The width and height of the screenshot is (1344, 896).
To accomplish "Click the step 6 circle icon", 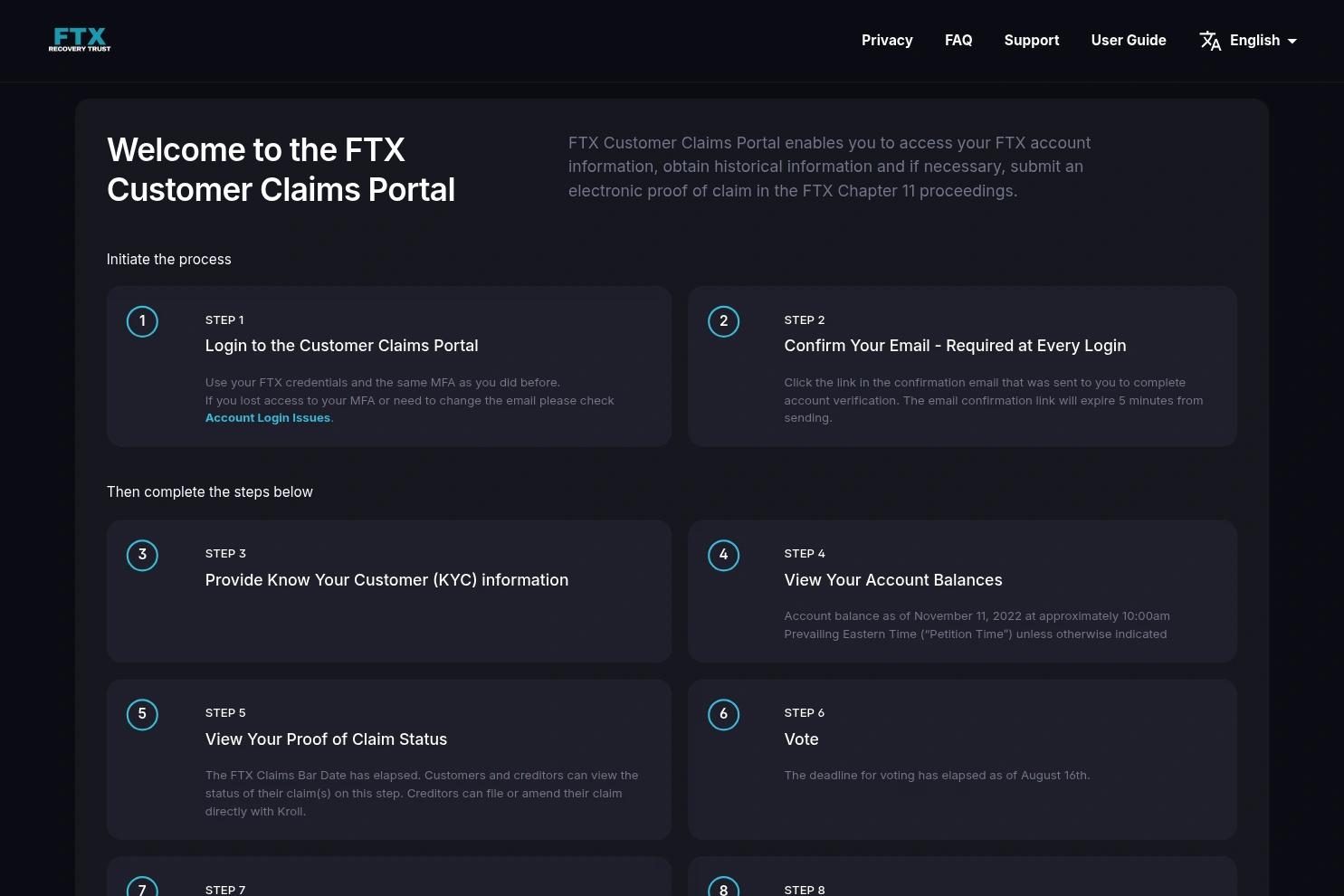I will click(723, 714).
